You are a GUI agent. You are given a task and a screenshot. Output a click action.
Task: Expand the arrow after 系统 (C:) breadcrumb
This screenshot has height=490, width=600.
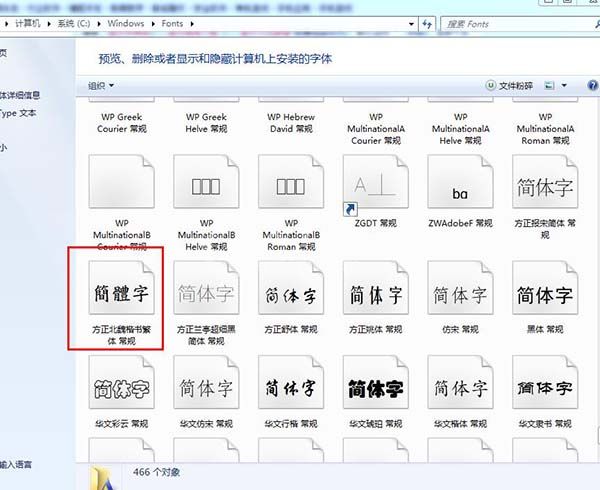[99, 24]
